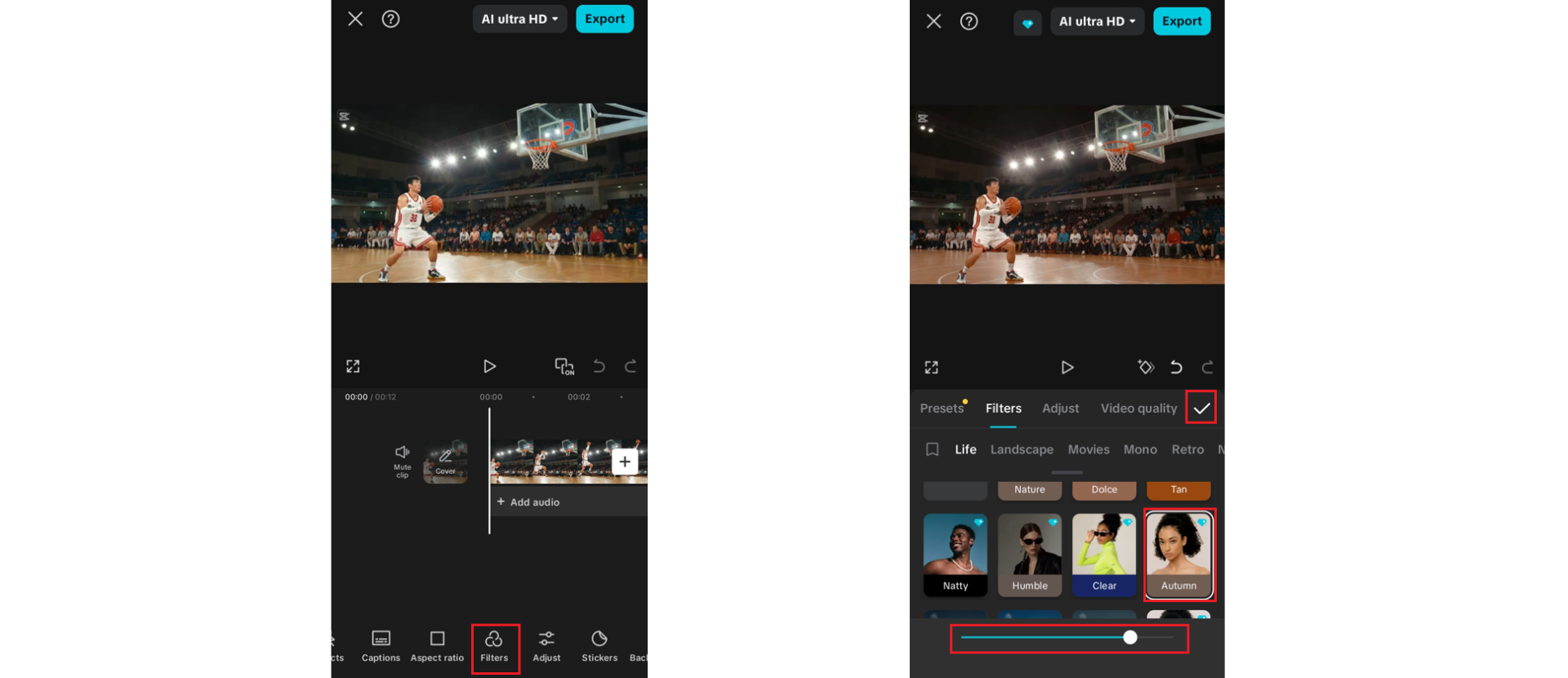Open the Captions tool
This screenshot has height=678, width=1568.
click(x=381, y=646)
